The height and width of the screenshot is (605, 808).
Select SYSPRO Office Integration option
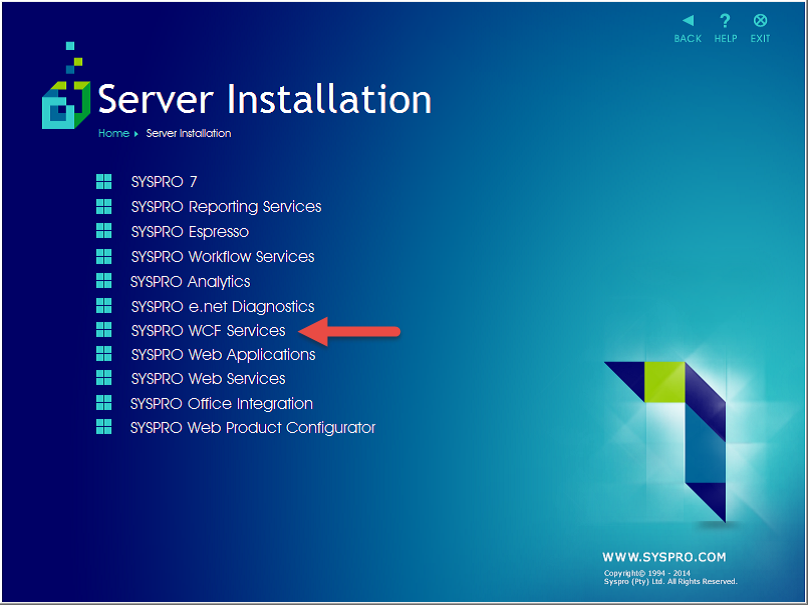[221, 404]
